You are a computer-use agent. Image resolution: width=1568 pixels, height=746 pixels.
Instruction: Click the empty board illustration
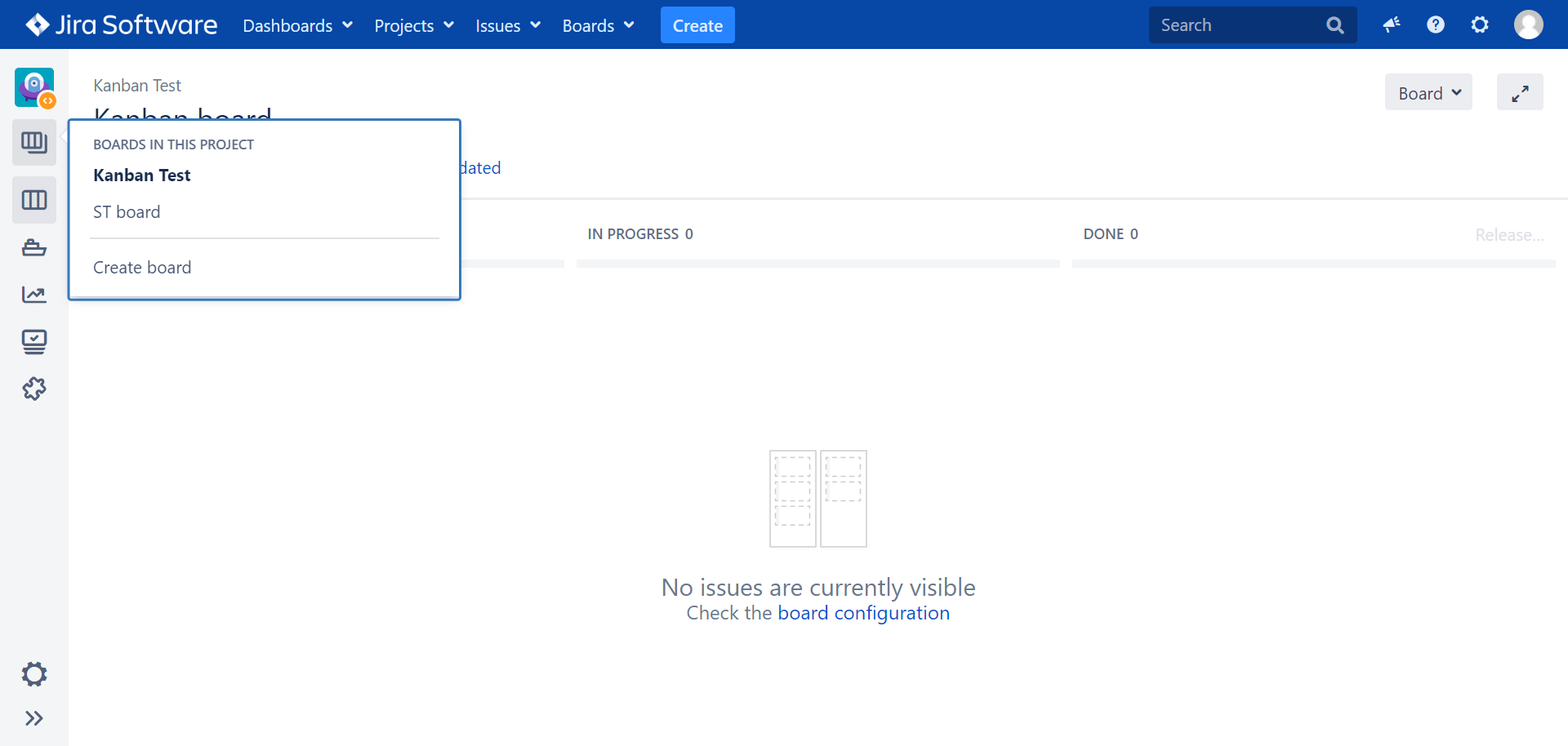coord(818,499)
